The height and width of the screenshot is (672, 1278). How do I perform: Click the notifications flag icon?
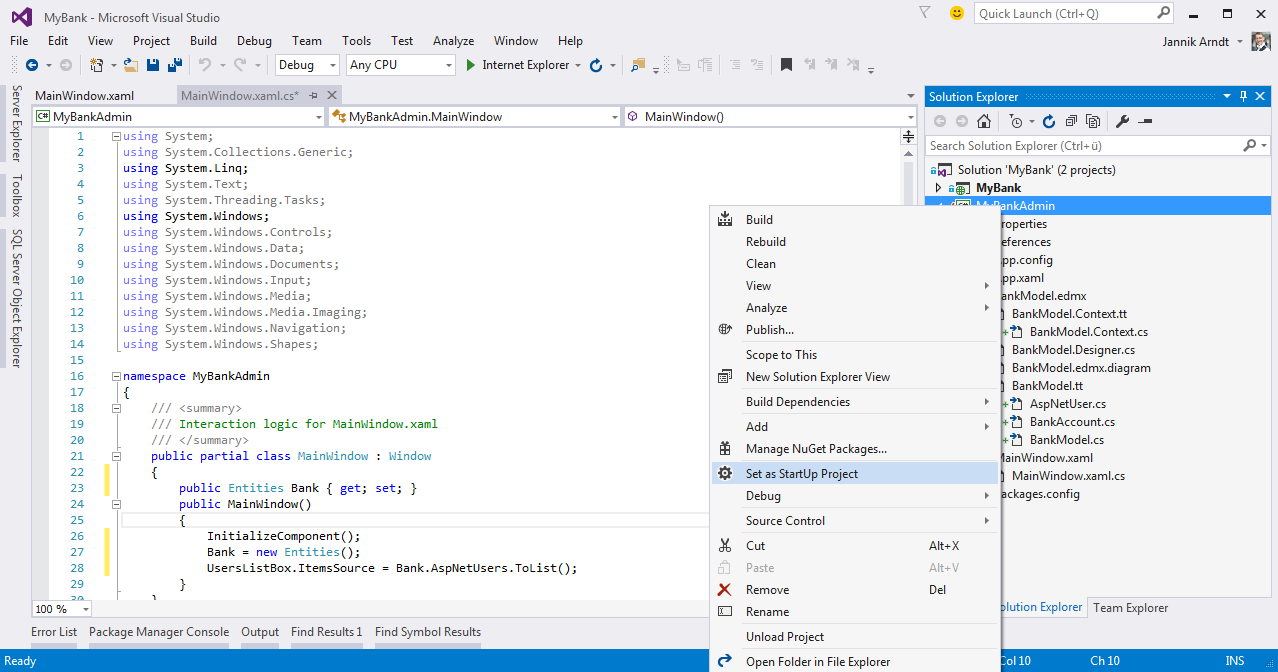[925, 13]
